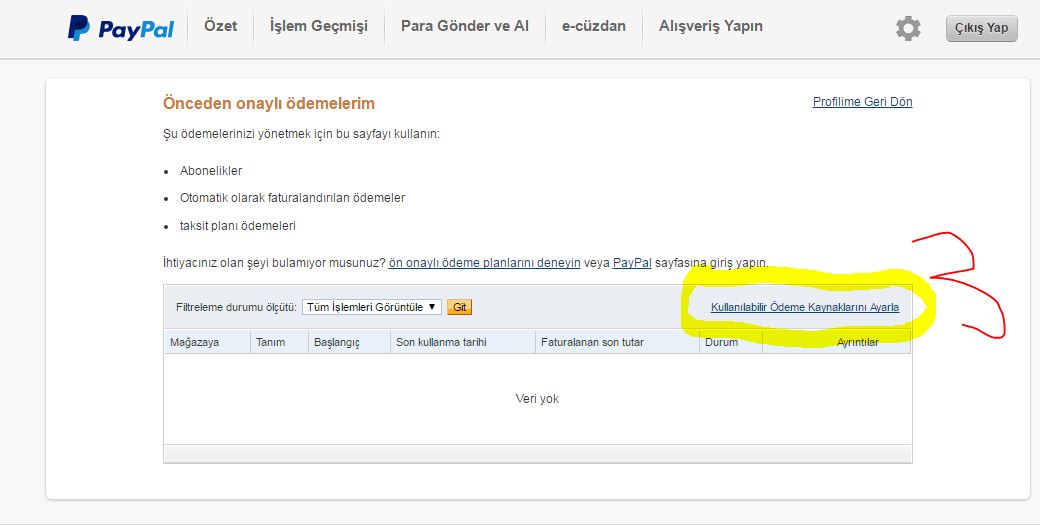
Task: Follow the Profilime Geri Dön link
Action: point(862,102)
